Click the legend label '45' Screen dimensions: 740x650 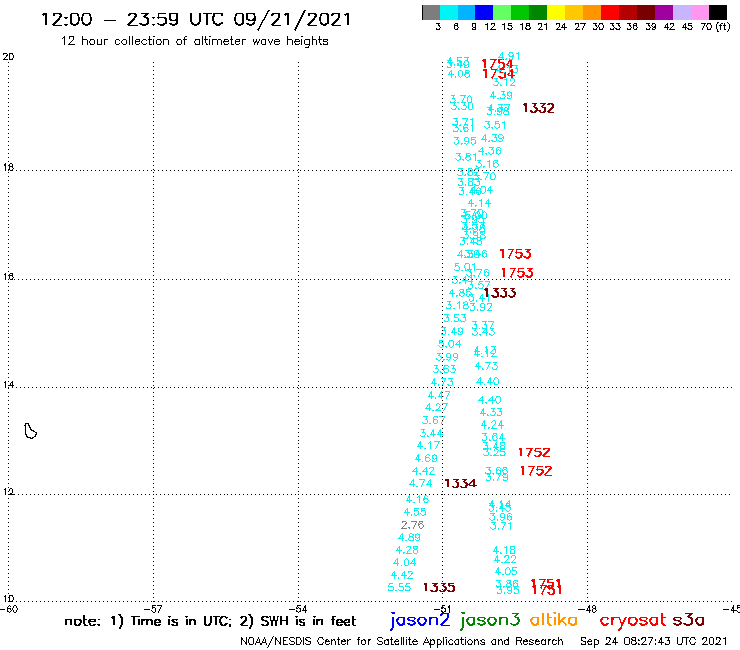[687, 27]
